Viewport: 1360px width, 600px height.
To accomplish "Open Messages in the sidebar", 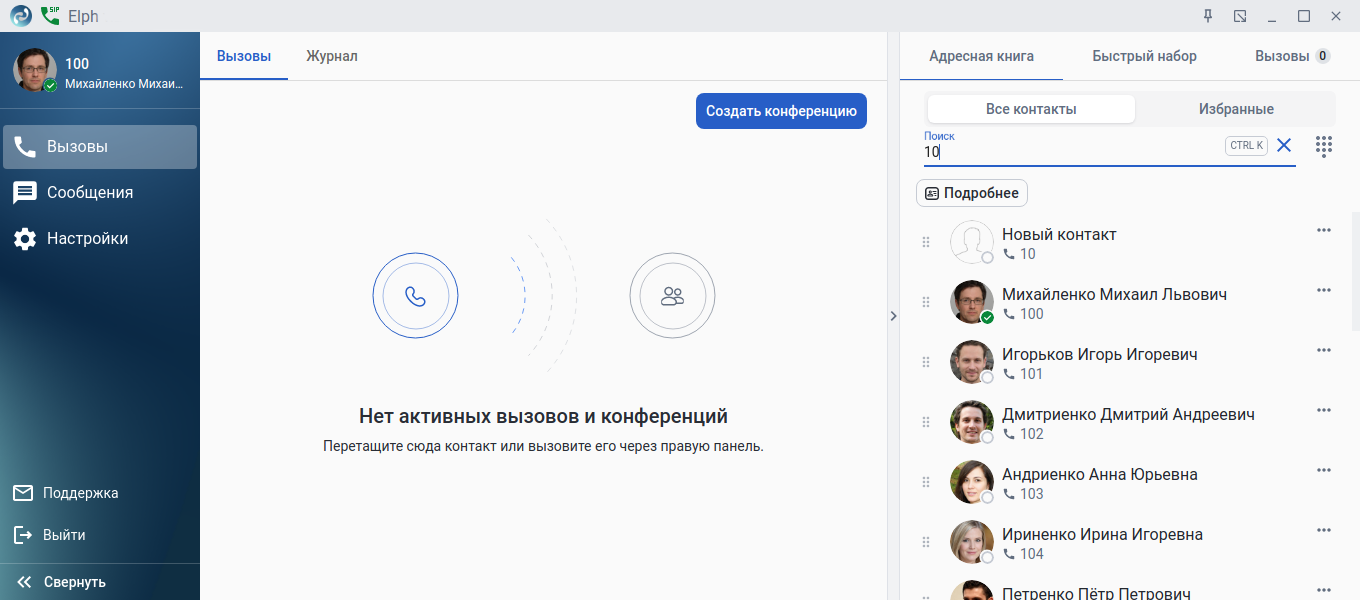I will 25,193.
